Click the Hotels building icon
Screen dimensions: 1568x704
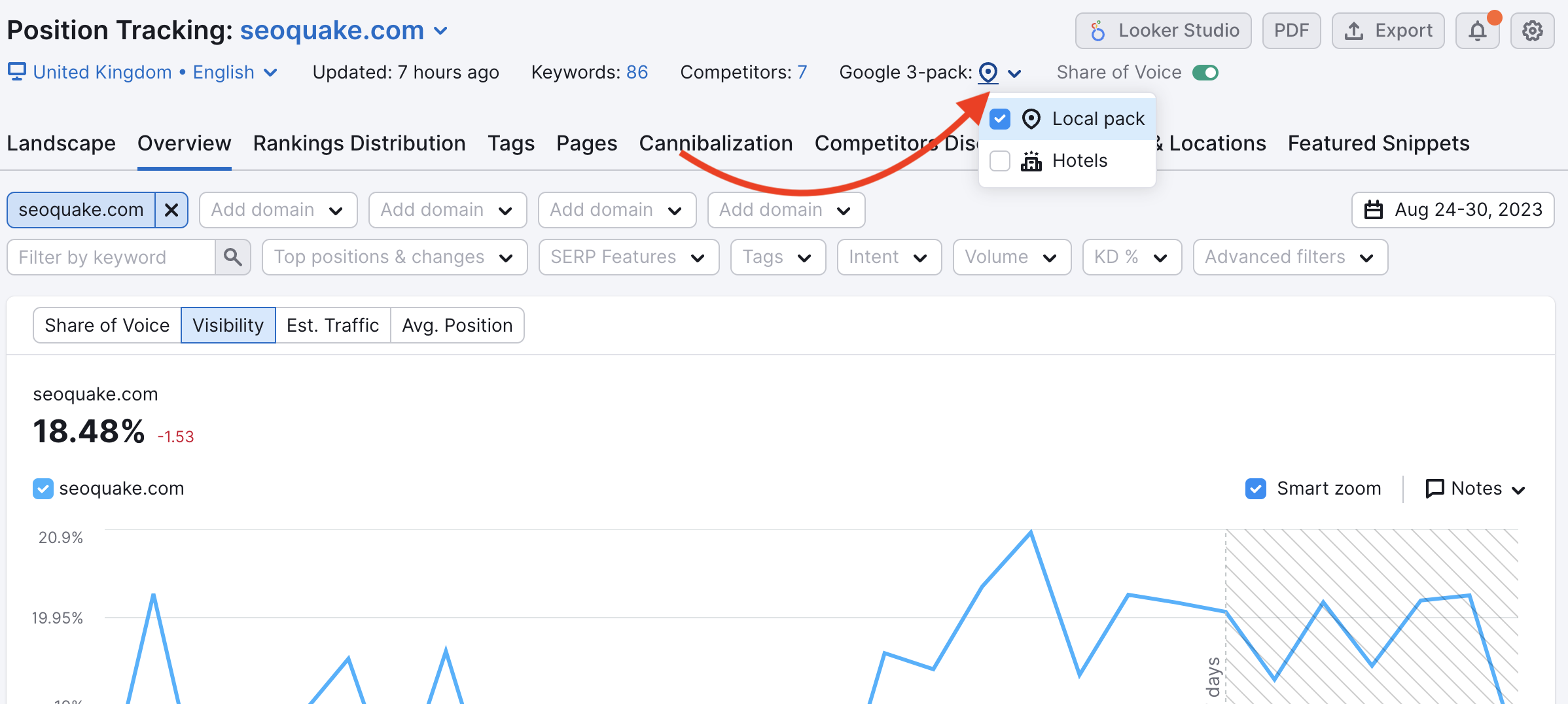pyautogui.click(x=1031, y=161)
